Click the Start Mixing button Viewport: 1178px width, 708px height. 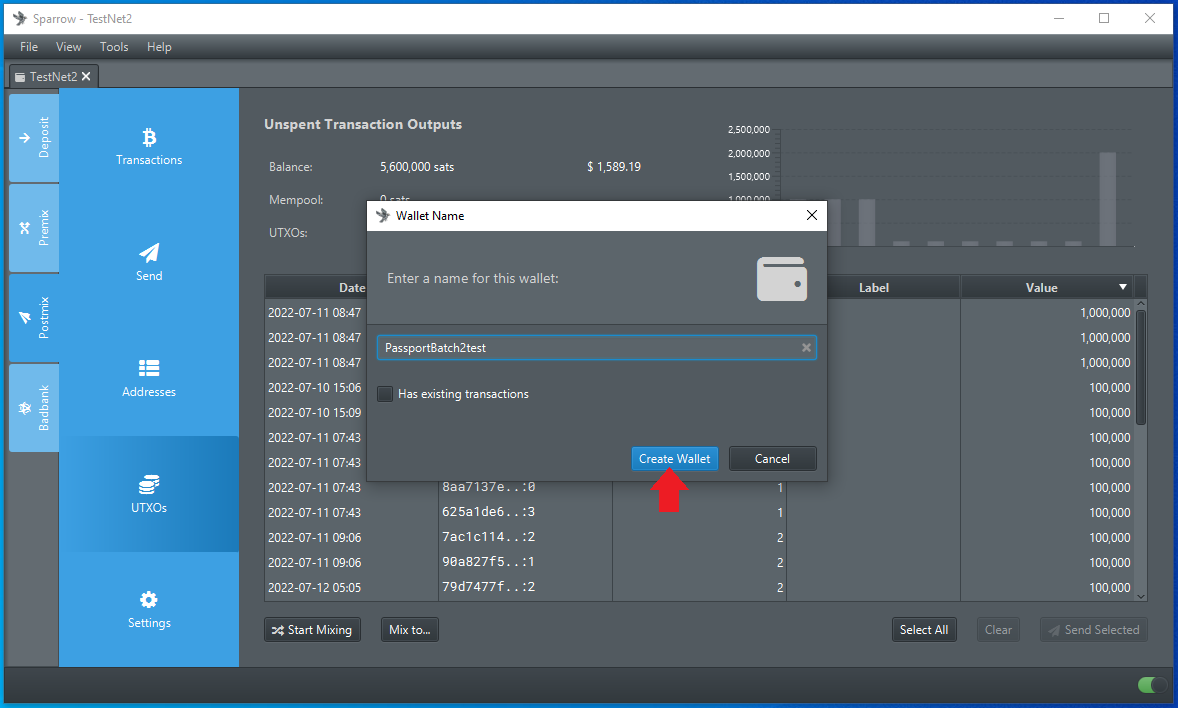pos(313,630)
